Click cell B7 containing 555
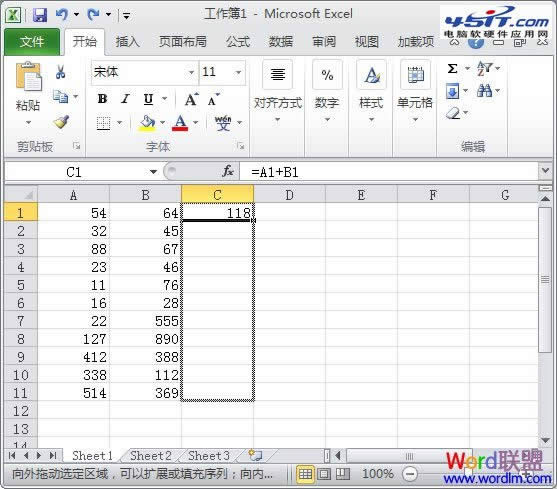The width and height of the screenshot is (557, 489). pyautogui.click(x=146, y=321)
